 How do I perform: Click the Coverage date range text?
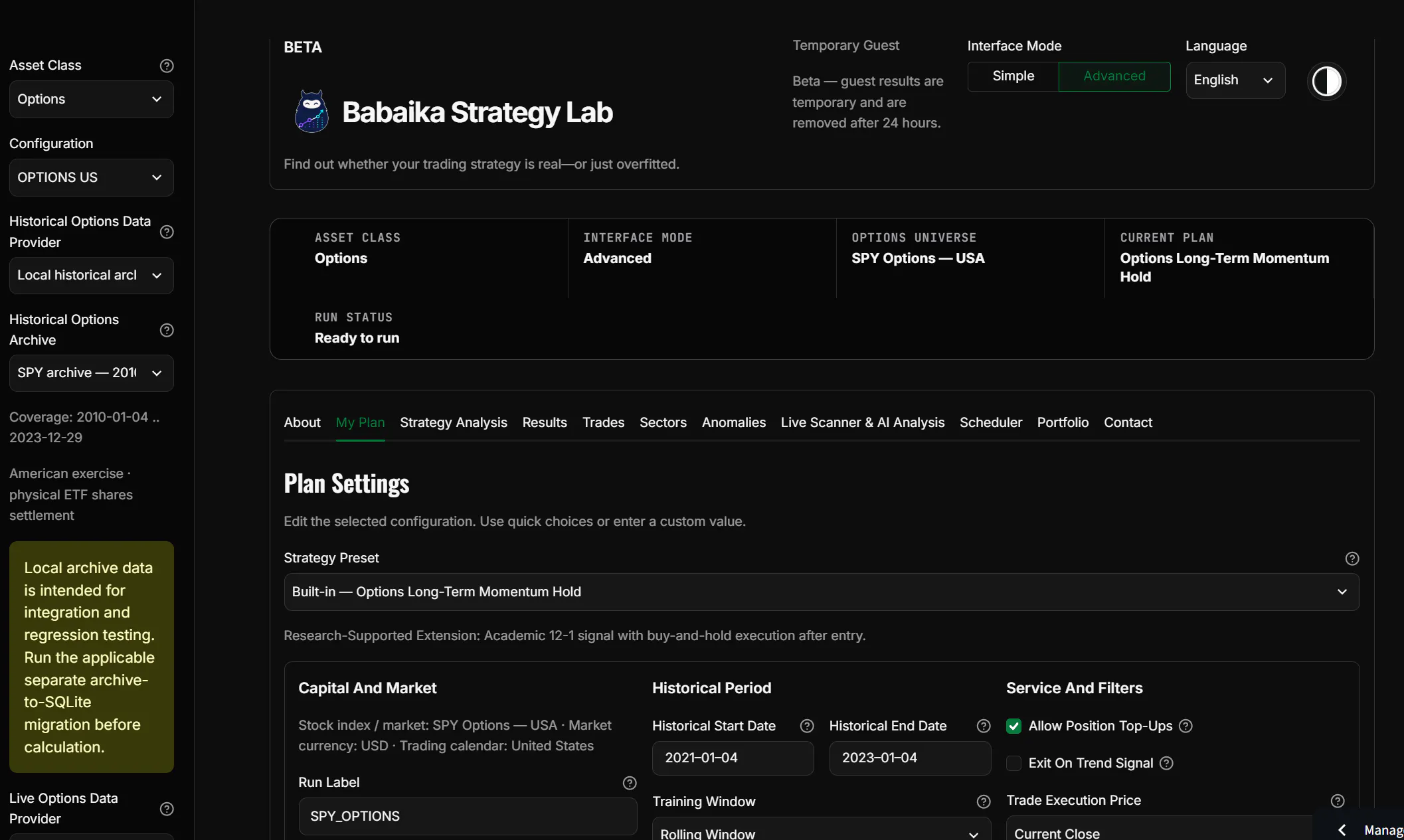point(84,428)
